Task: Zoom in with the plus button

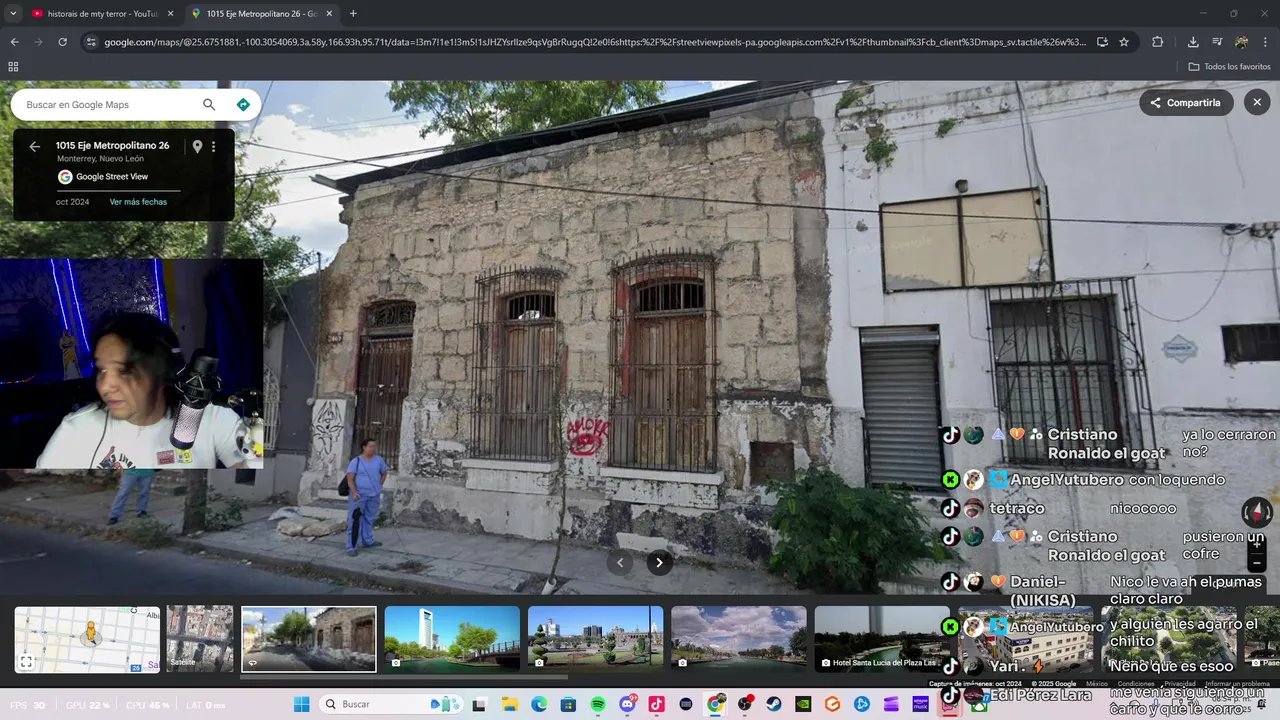Action: [x=1257, y=546]
